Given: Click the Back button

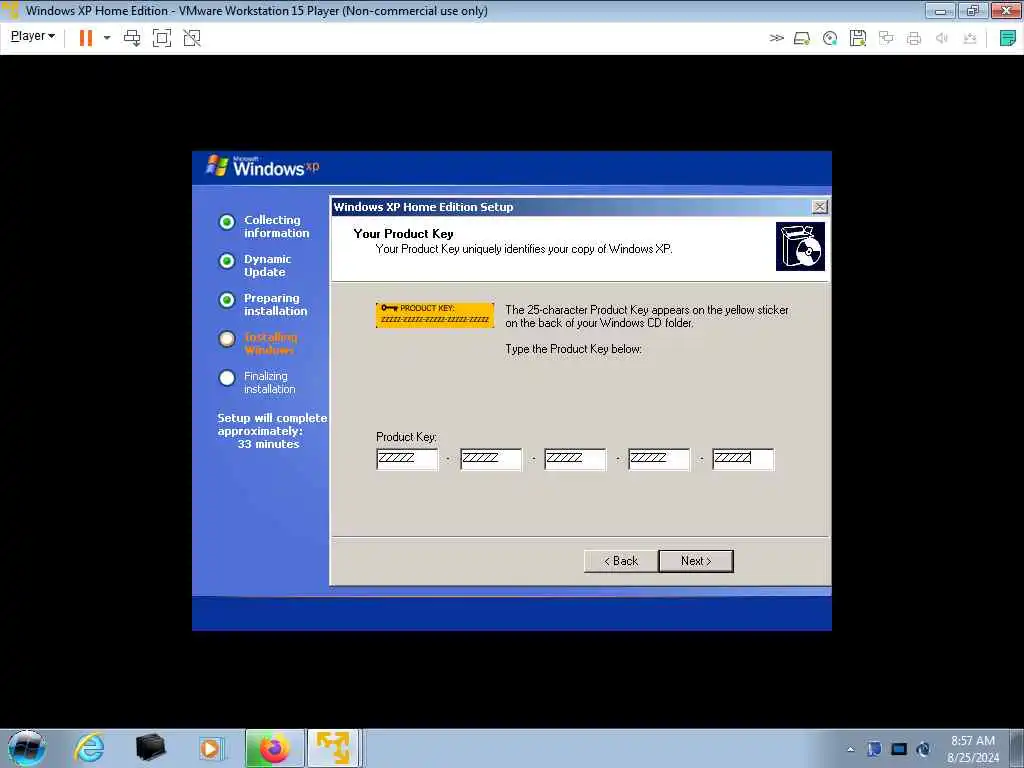Looking at the screenshot, I should [620, 561].
